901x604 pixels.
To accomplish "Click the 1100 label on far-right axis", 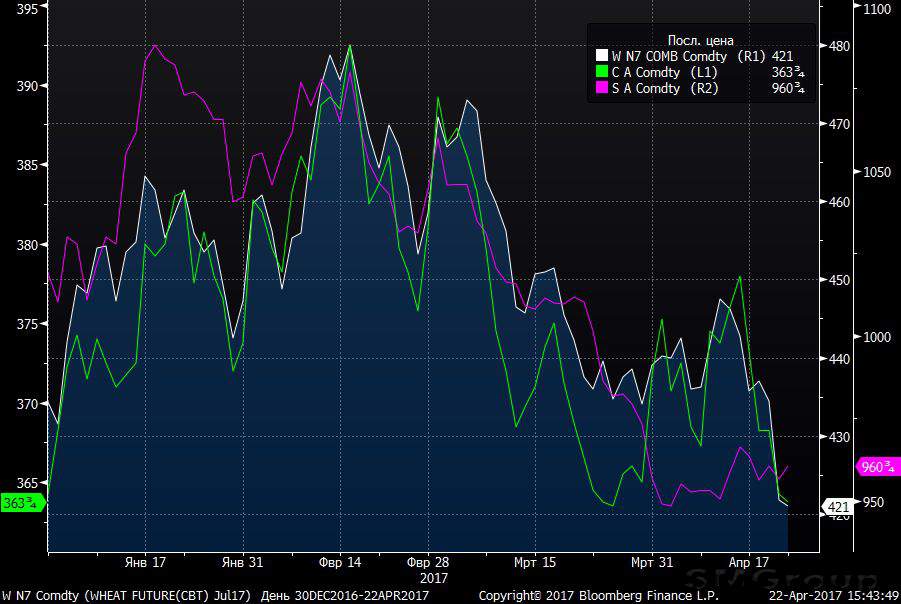I will coord(876,8).
